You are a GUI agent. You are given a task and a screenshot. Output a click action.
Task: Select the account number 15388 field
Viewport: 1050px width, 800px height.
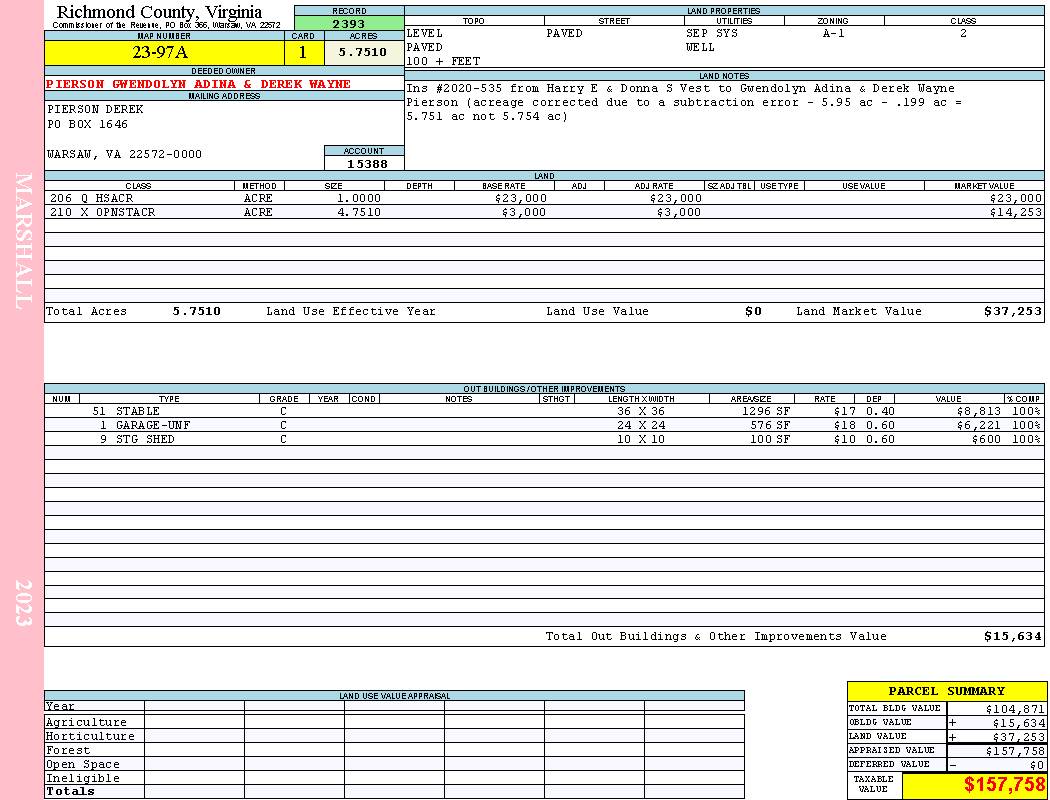click(364, 163)
